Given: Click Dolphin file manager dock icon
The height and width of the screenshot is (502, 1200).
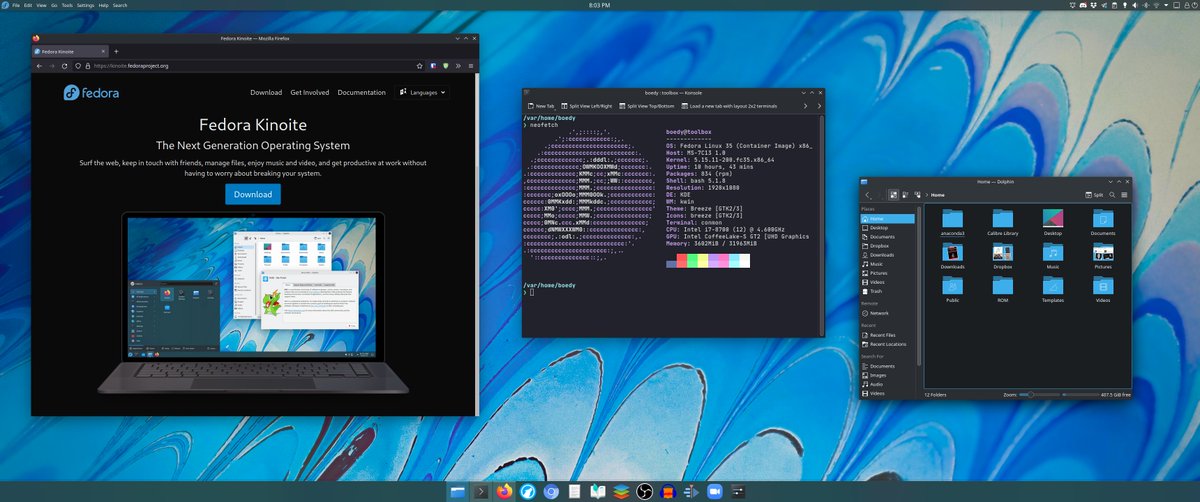Looking at the screenshot, I should (x=458, y=492).
